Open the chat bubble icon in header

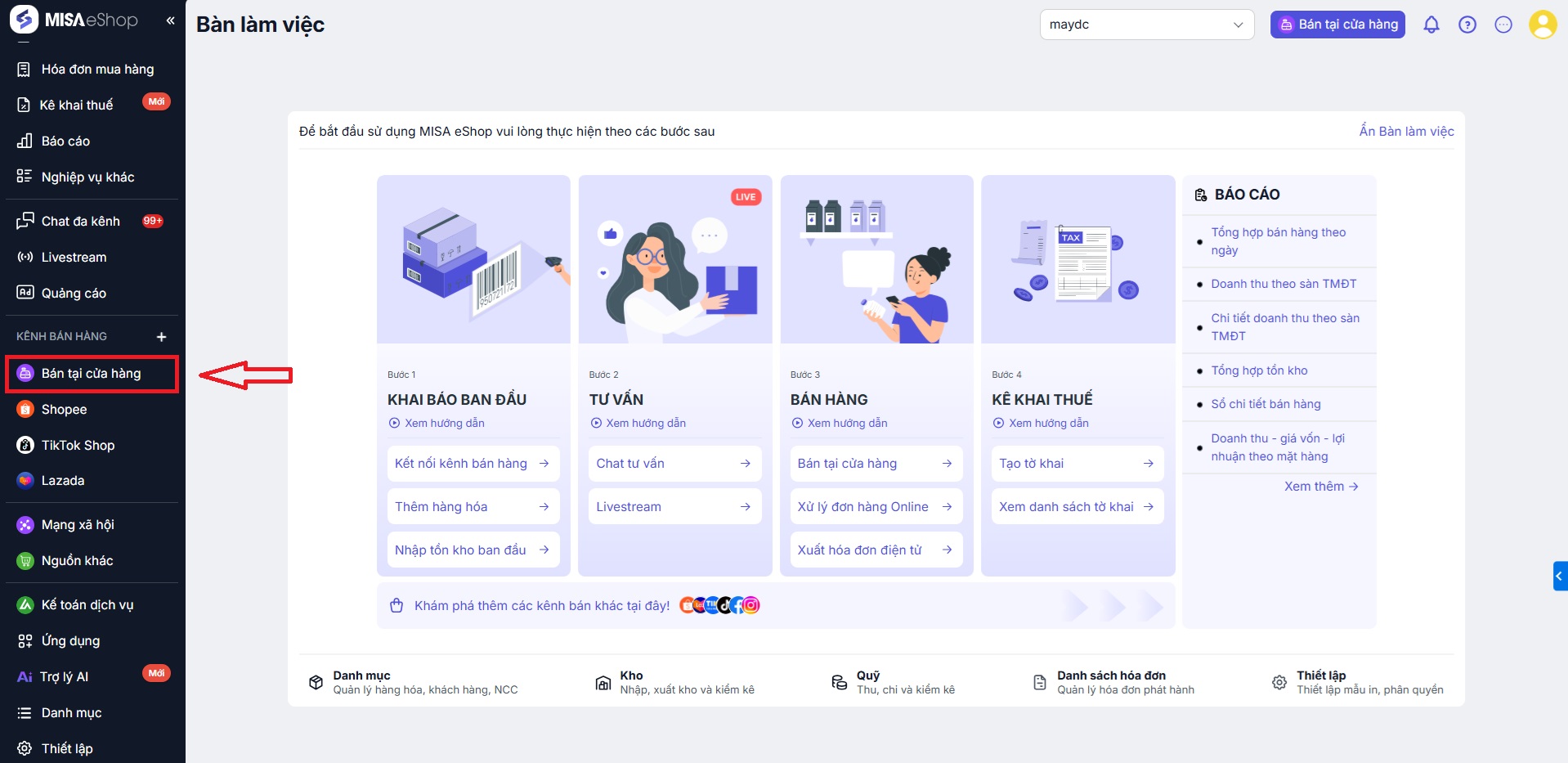click(1503, 25)
